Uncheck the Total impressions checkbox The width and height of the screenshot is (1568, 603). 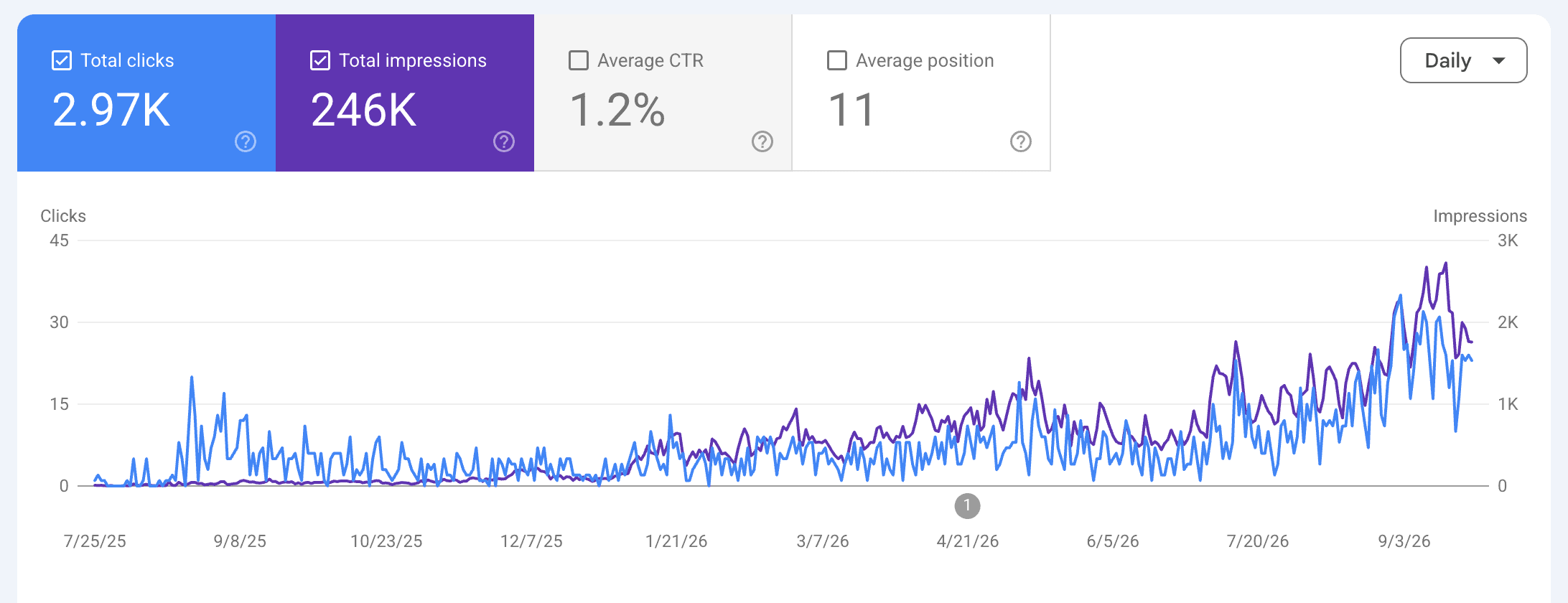[320, 60]
